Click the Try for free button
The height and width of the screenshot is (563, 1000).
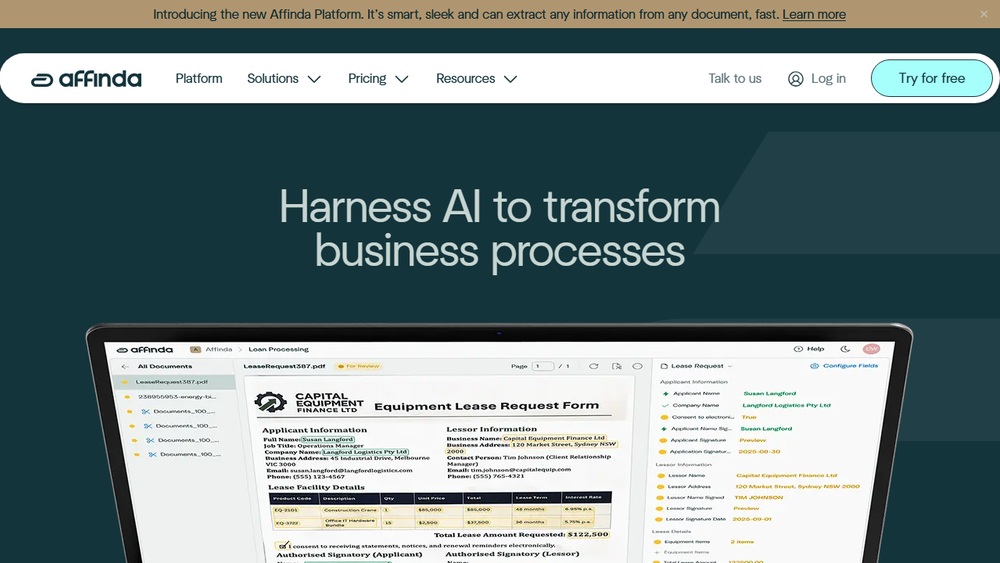(x=932, y=78)
